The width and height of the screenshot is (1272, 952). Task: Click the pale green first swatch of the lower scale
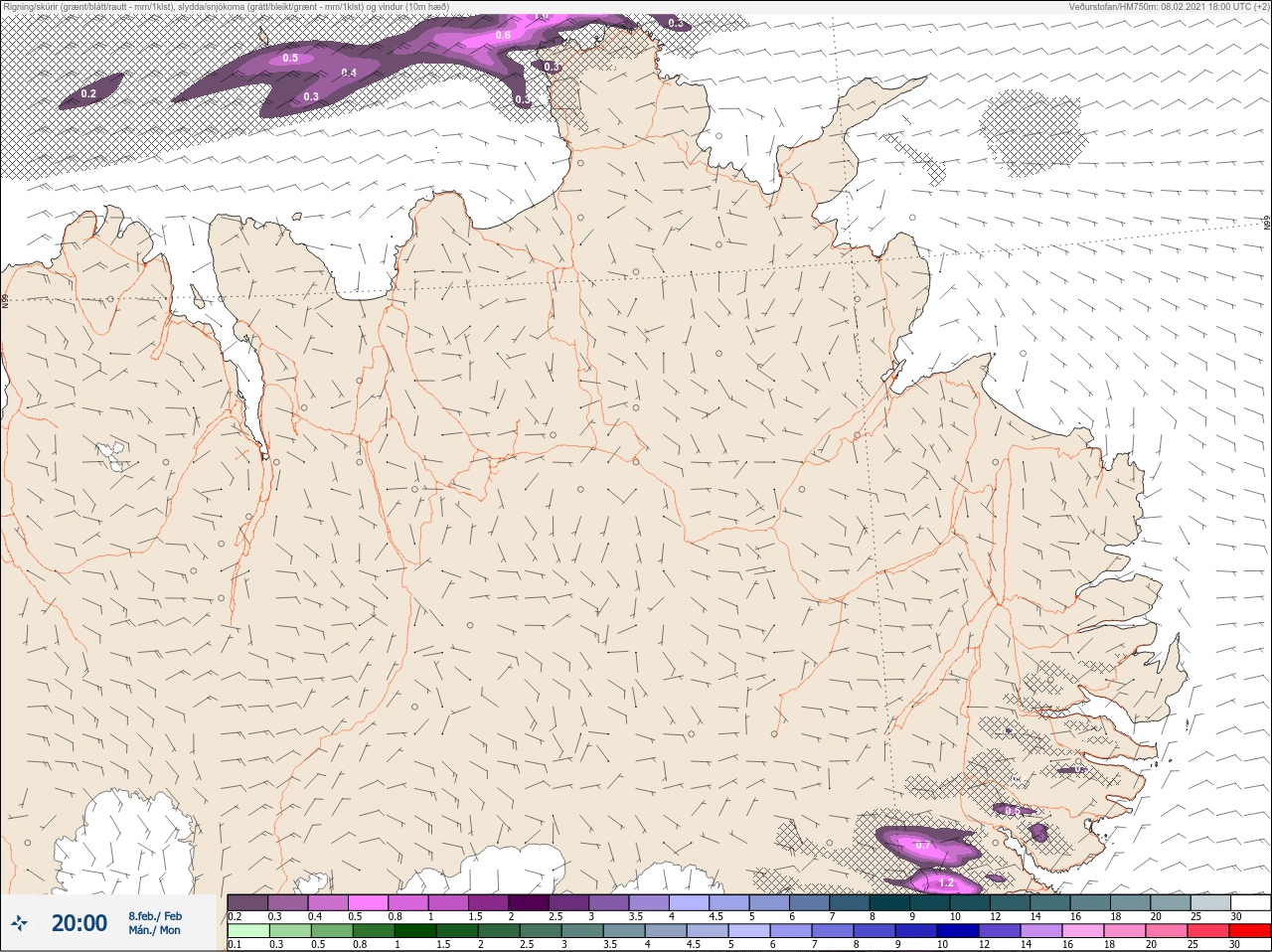247,931
